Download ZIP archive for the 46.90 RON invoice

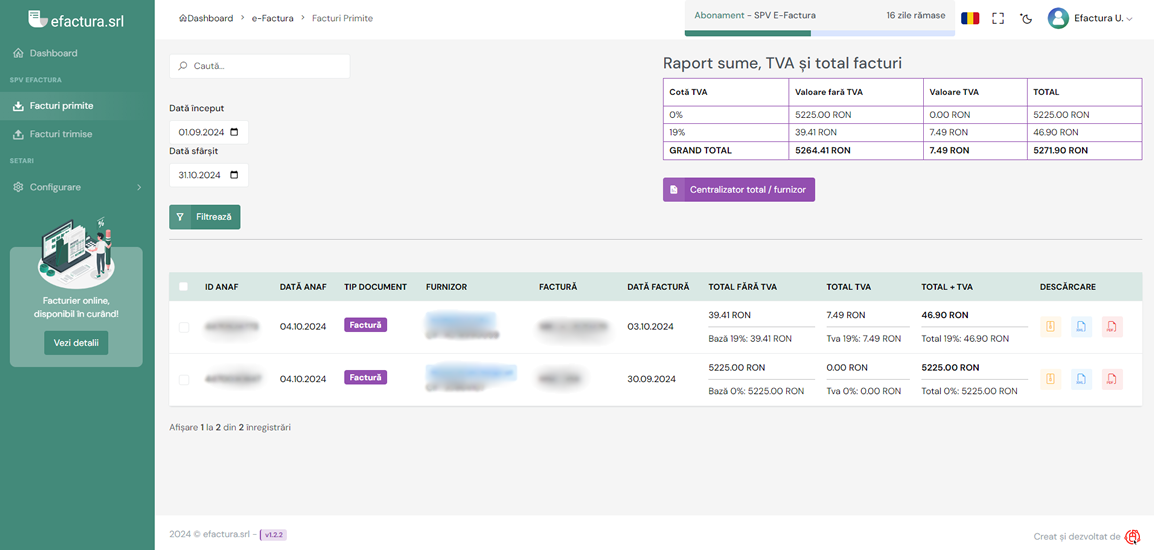(1050, 327)
